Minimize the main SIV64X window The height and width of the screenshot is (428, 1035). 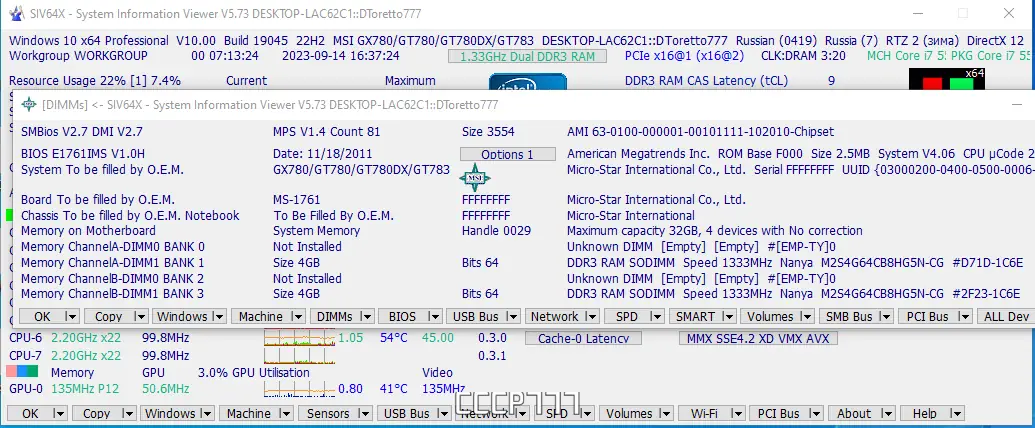[x=916, y=14]
